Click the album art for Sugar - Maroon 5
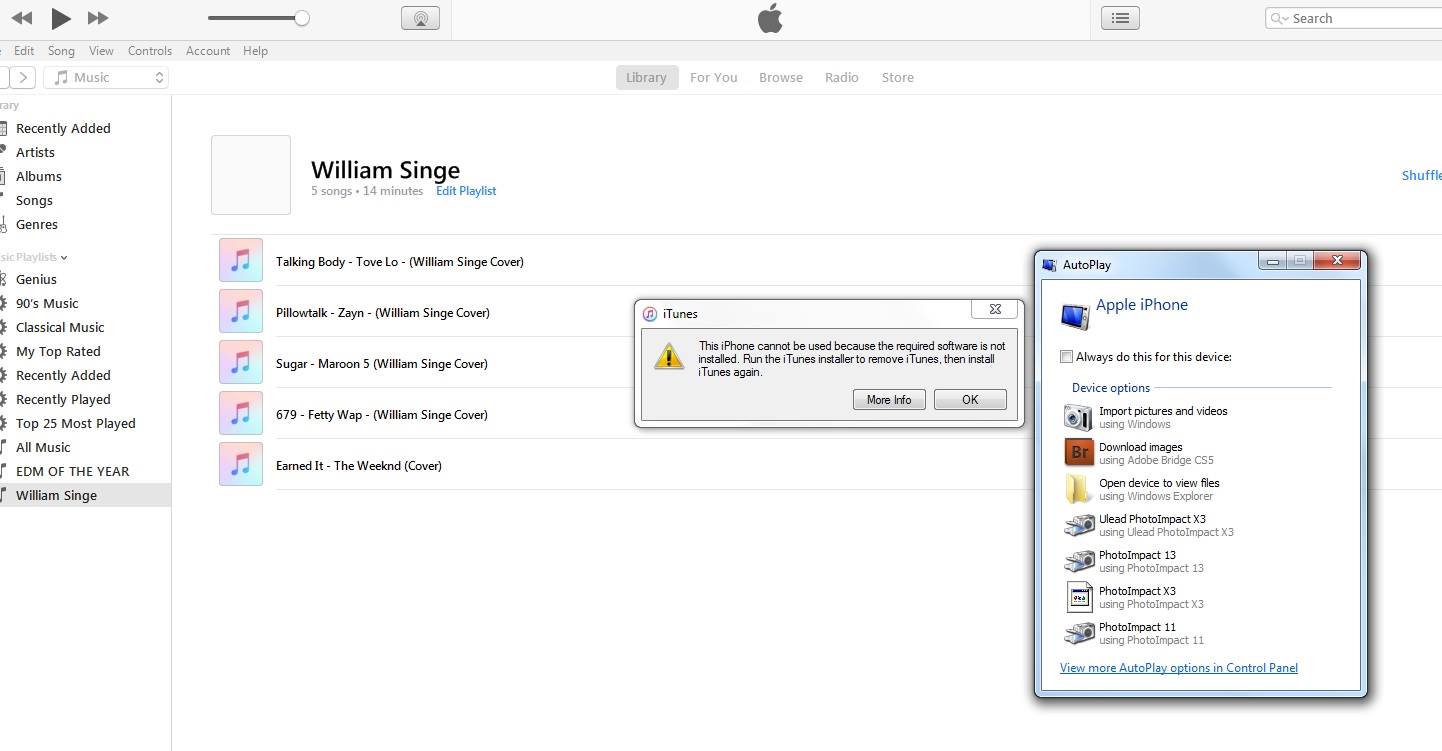The height and width of the screenshot is (751, 1442). pos(241,363)
